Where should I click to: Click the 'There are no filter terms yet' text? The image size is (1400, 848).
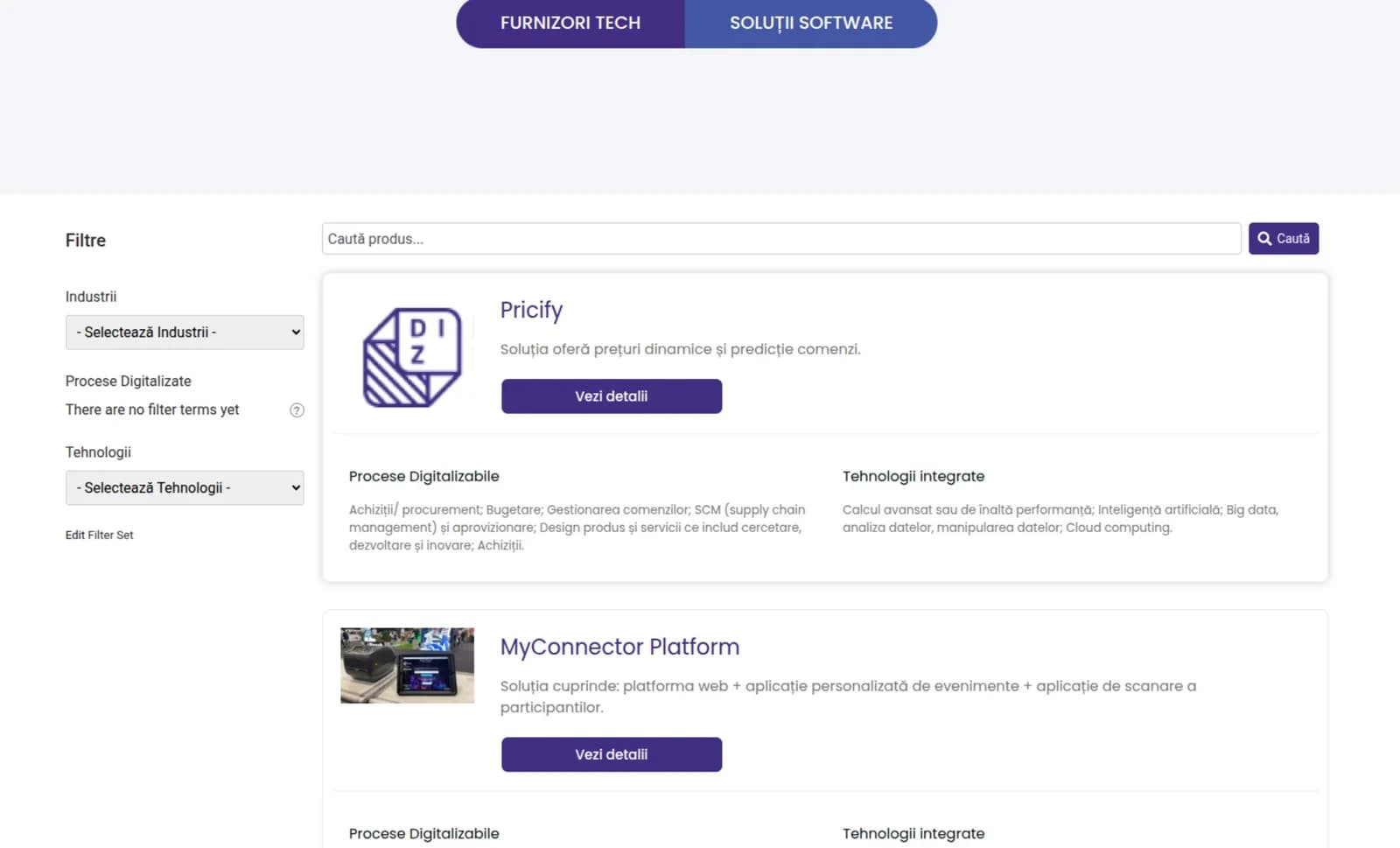(x=152, y=410)
